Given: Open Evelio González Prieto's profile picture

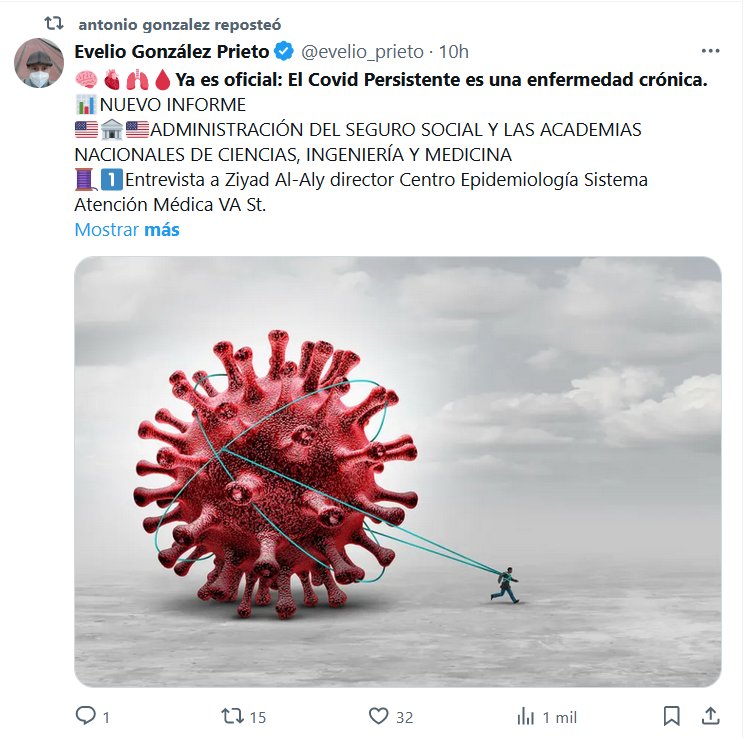Looking at the screenshot, I should pos(39,63).
